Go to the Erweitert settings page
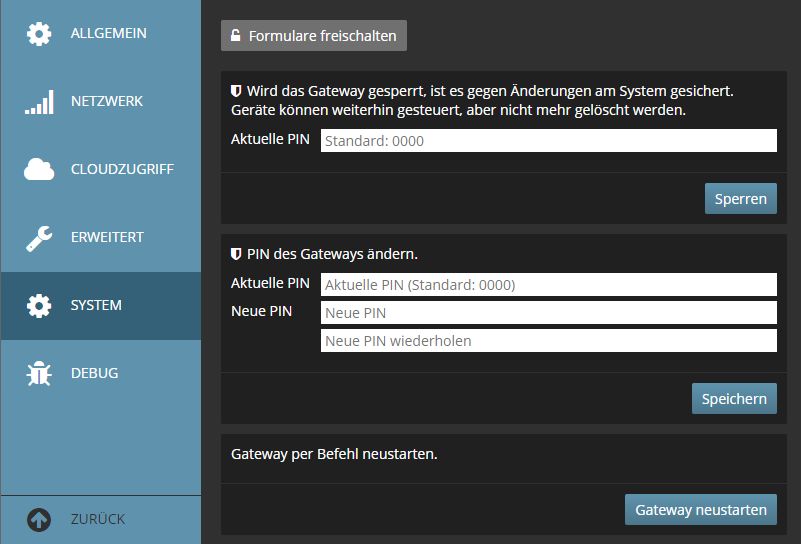The width and height of the screenshot is (801, 544). [x=107, y=238]
